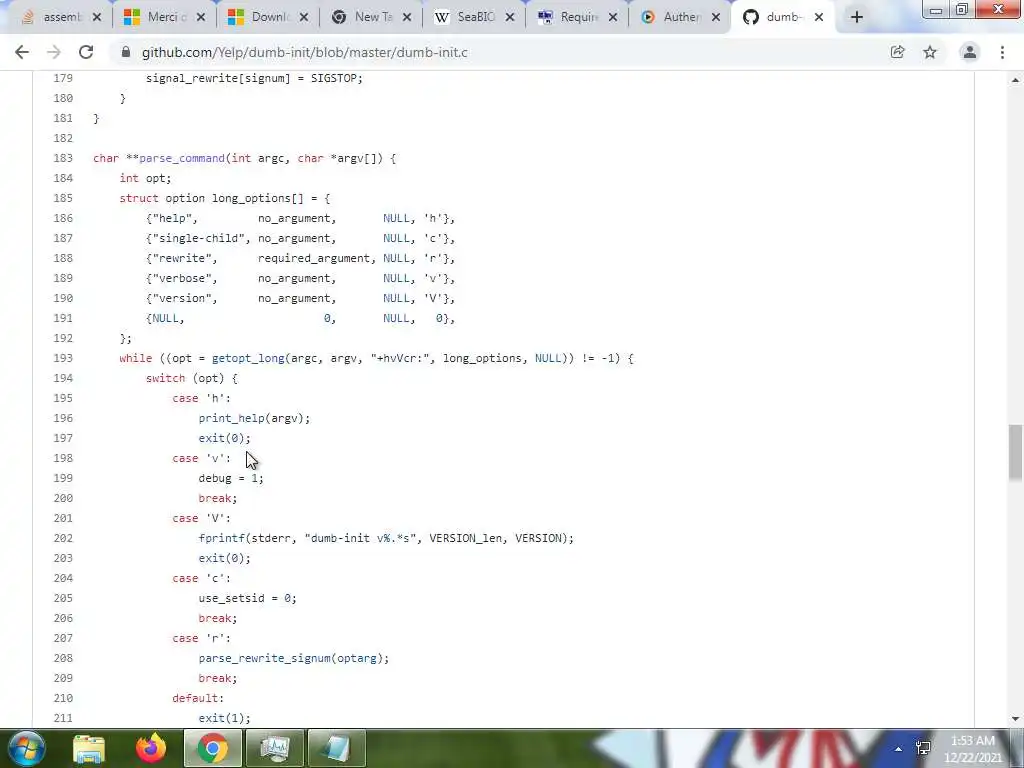Reload the GitHub page

coord(86,52)
